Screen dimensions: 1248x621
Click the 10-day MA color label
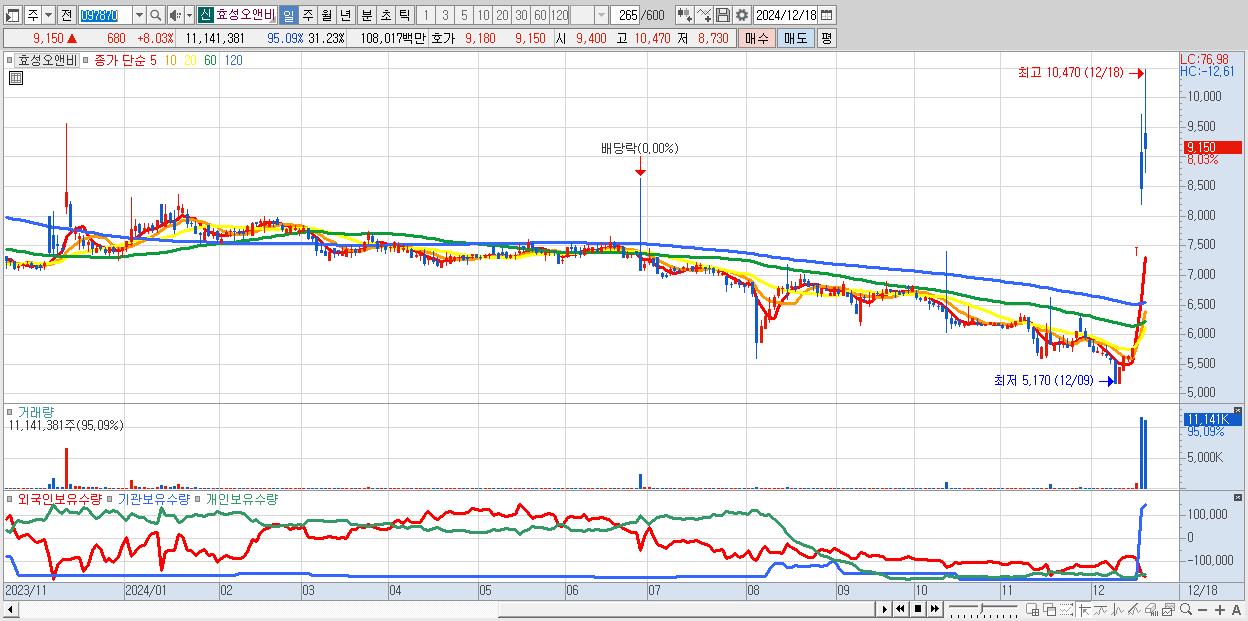(171, 60)
